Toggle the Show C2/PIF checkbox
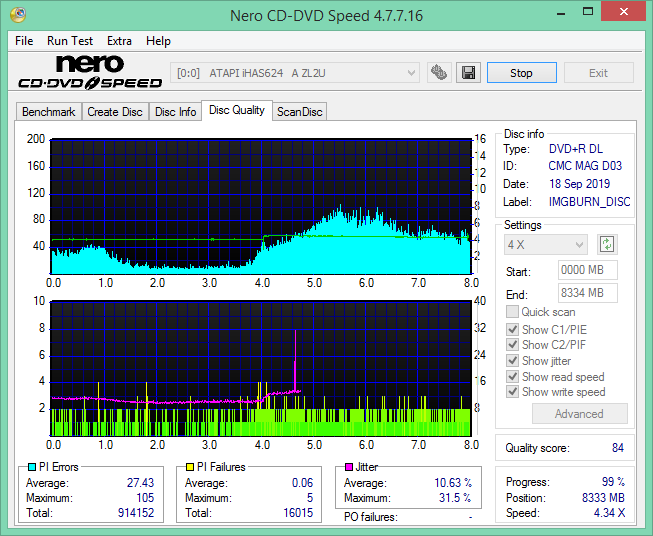The image size is (653, 536). point(512,345)
